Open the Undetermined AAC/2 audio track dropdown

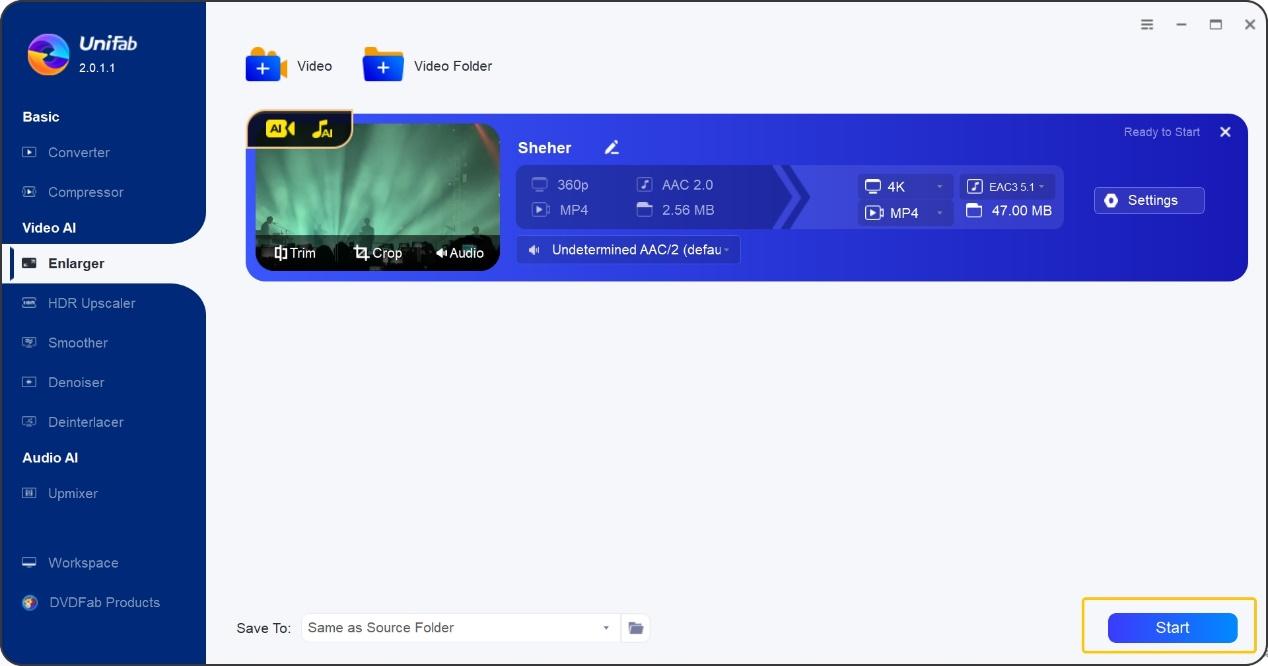click(x=629, y=250)
